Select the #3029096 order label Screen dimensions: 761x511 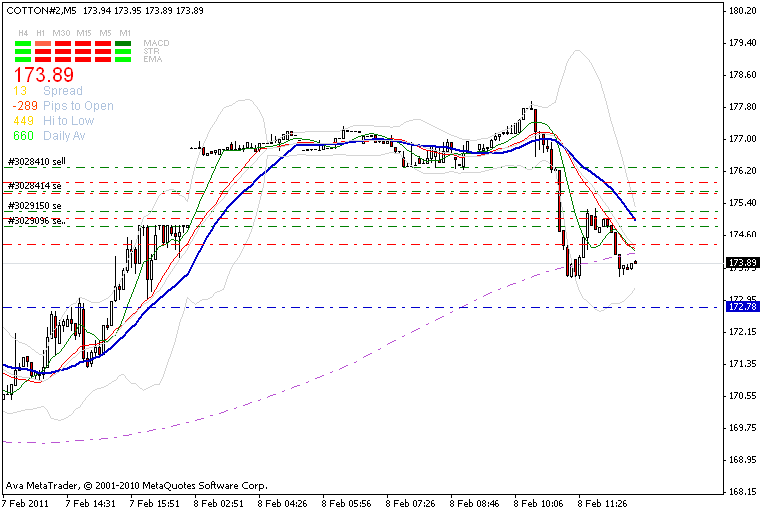click(35, 220)
